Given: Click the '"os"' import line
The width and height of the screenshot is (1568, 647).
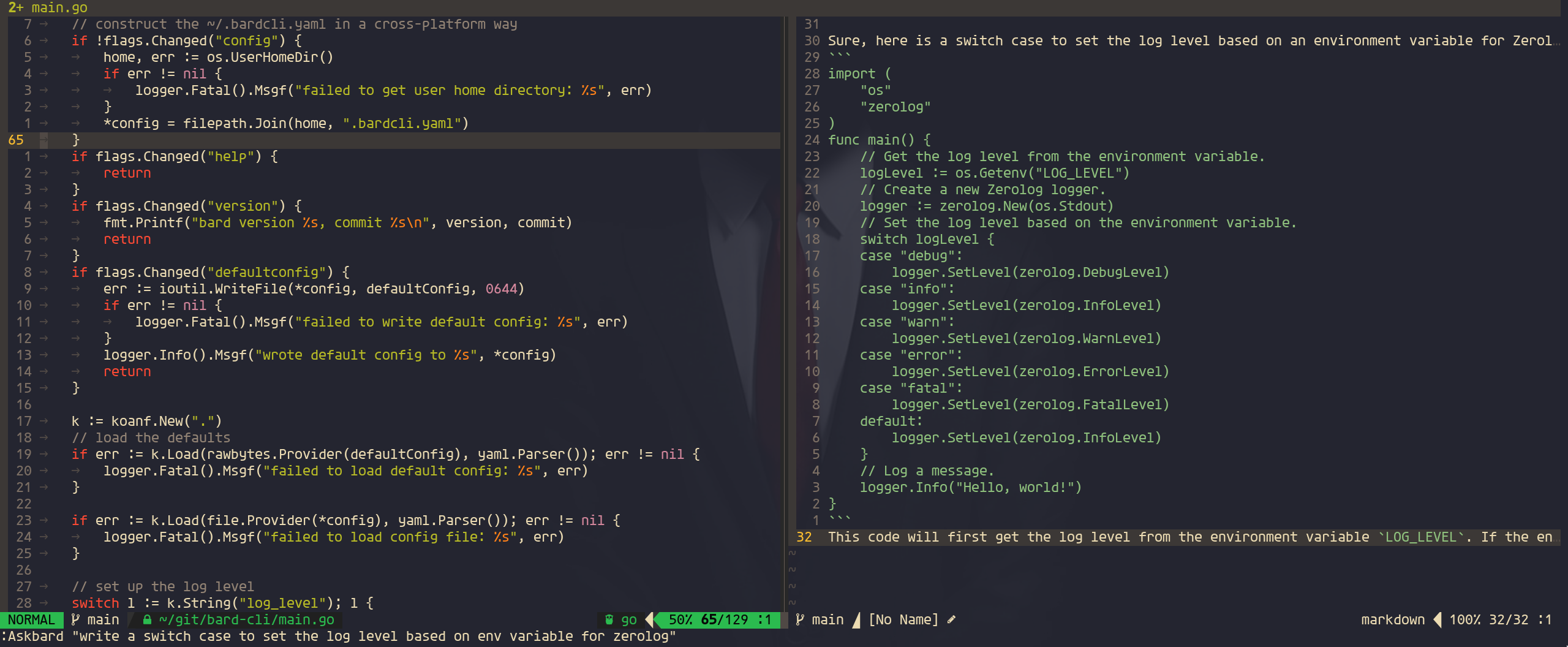Looking at the screenshot, I should click(x=875, y=90).
